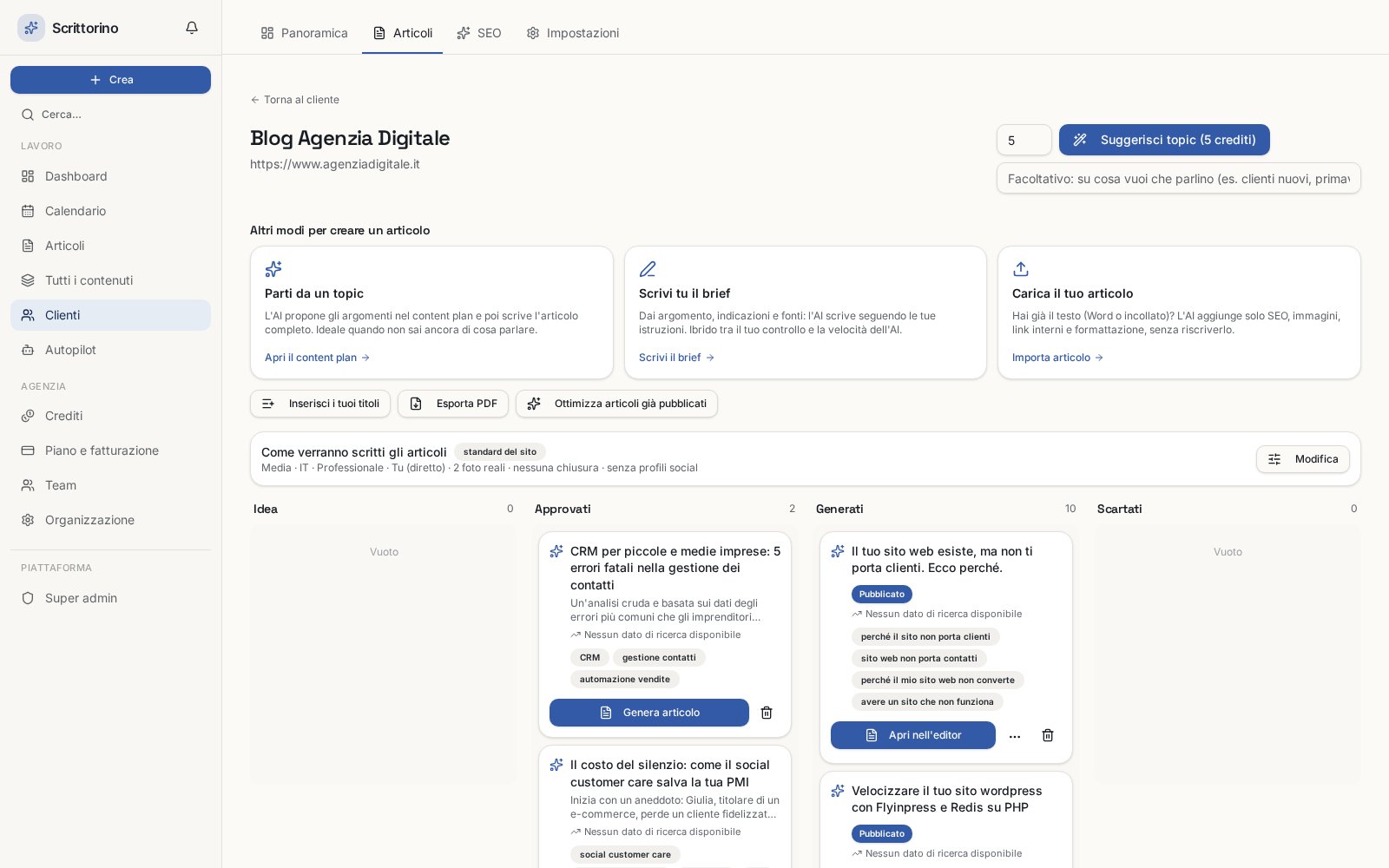Follow the Torna al cliente link
Screen dimensions: 1389x868
[295, 100]
